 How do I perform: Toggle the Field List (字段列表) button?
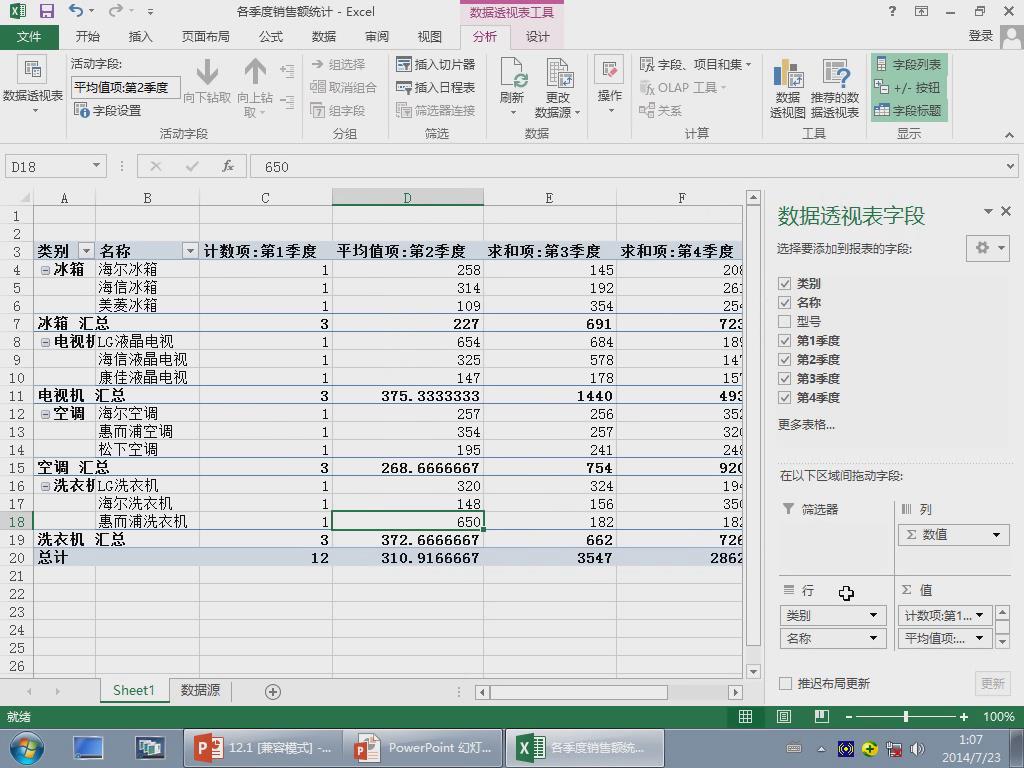coord(909,64)
